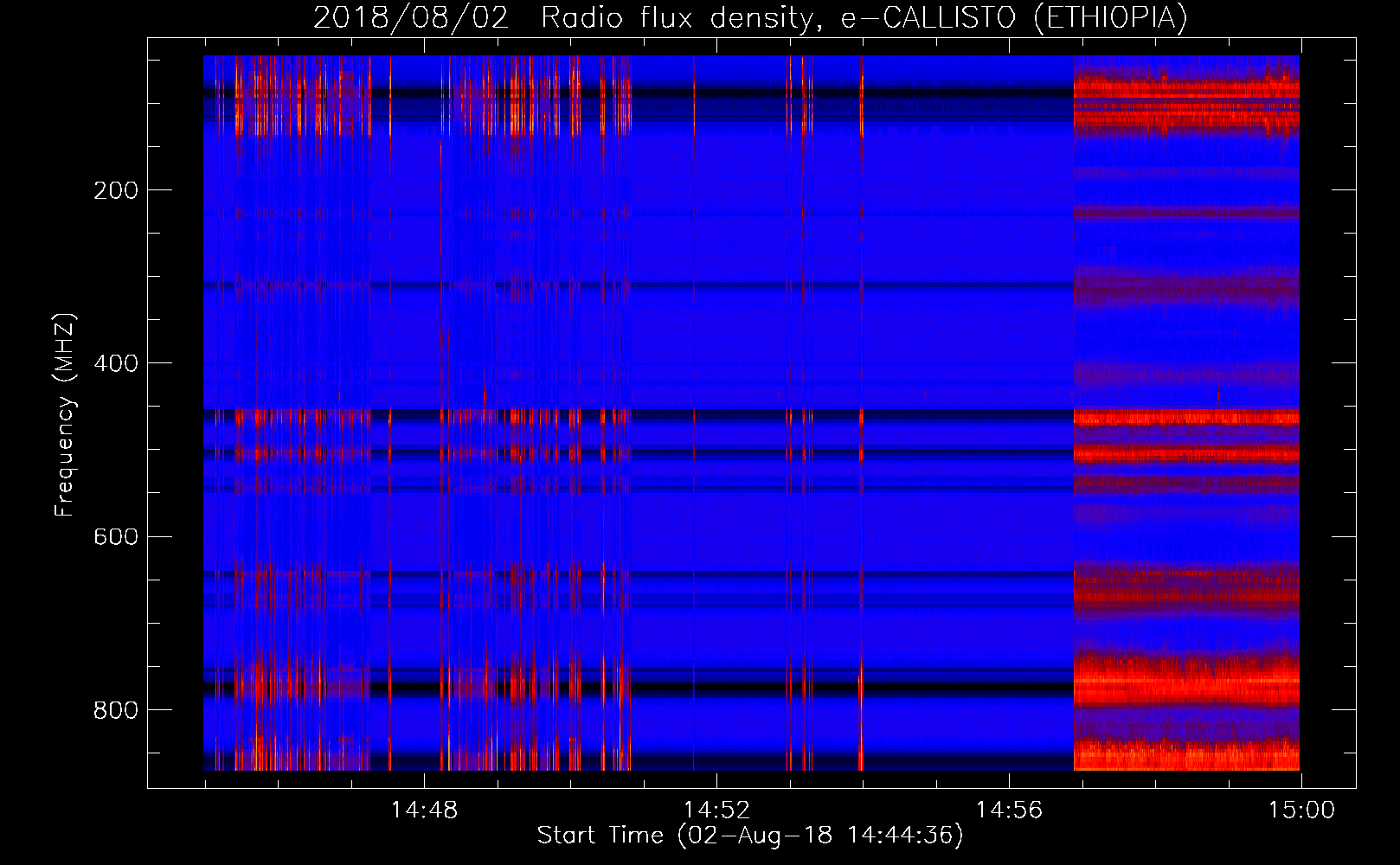
Task: Click the bright red band at spectrogram bottom right
Action: [x=1185, y=756]
